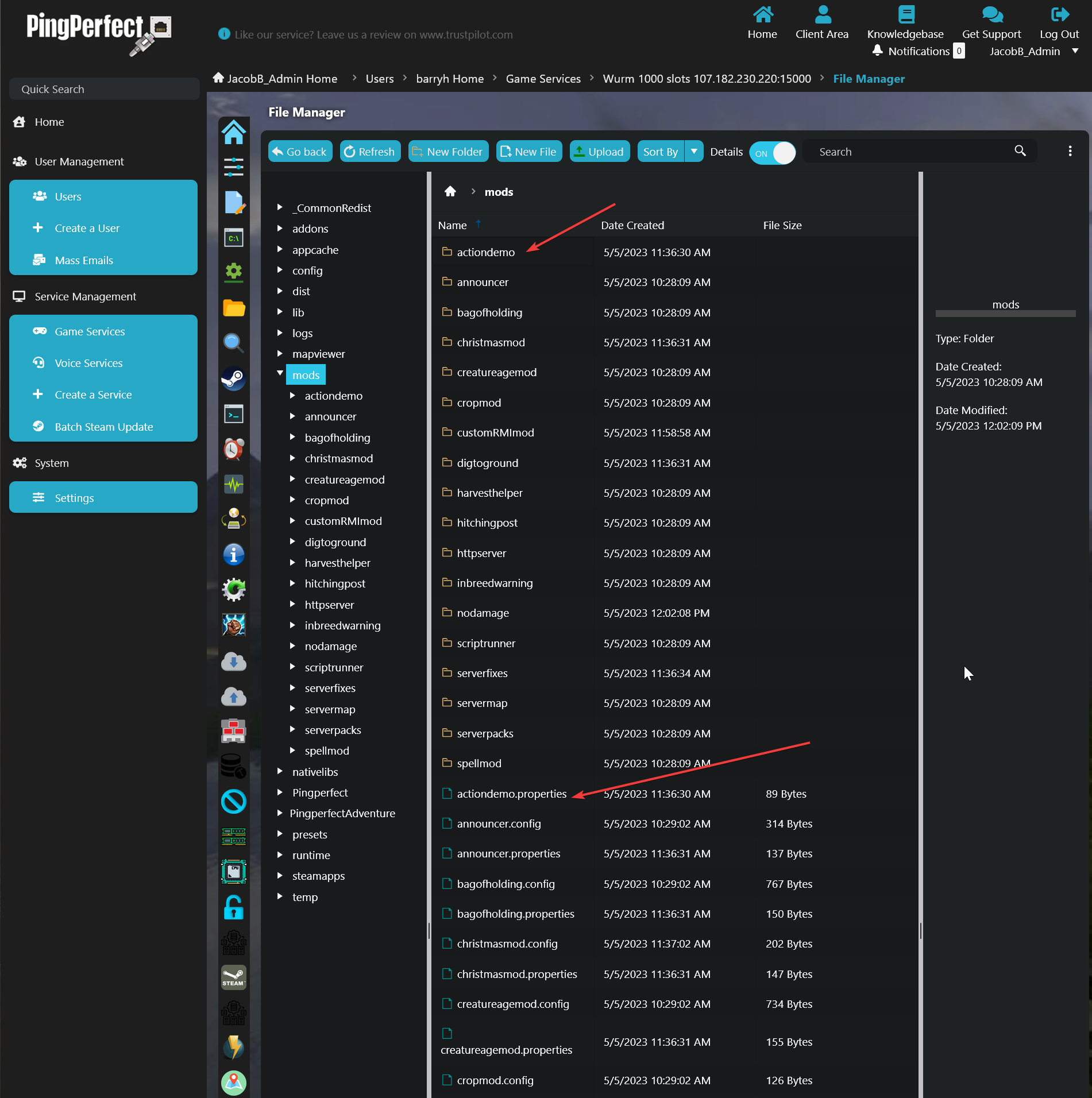Click the New Folder button
The height and width of the screenshot is (1098, 1092).
(x=448, y=152)
